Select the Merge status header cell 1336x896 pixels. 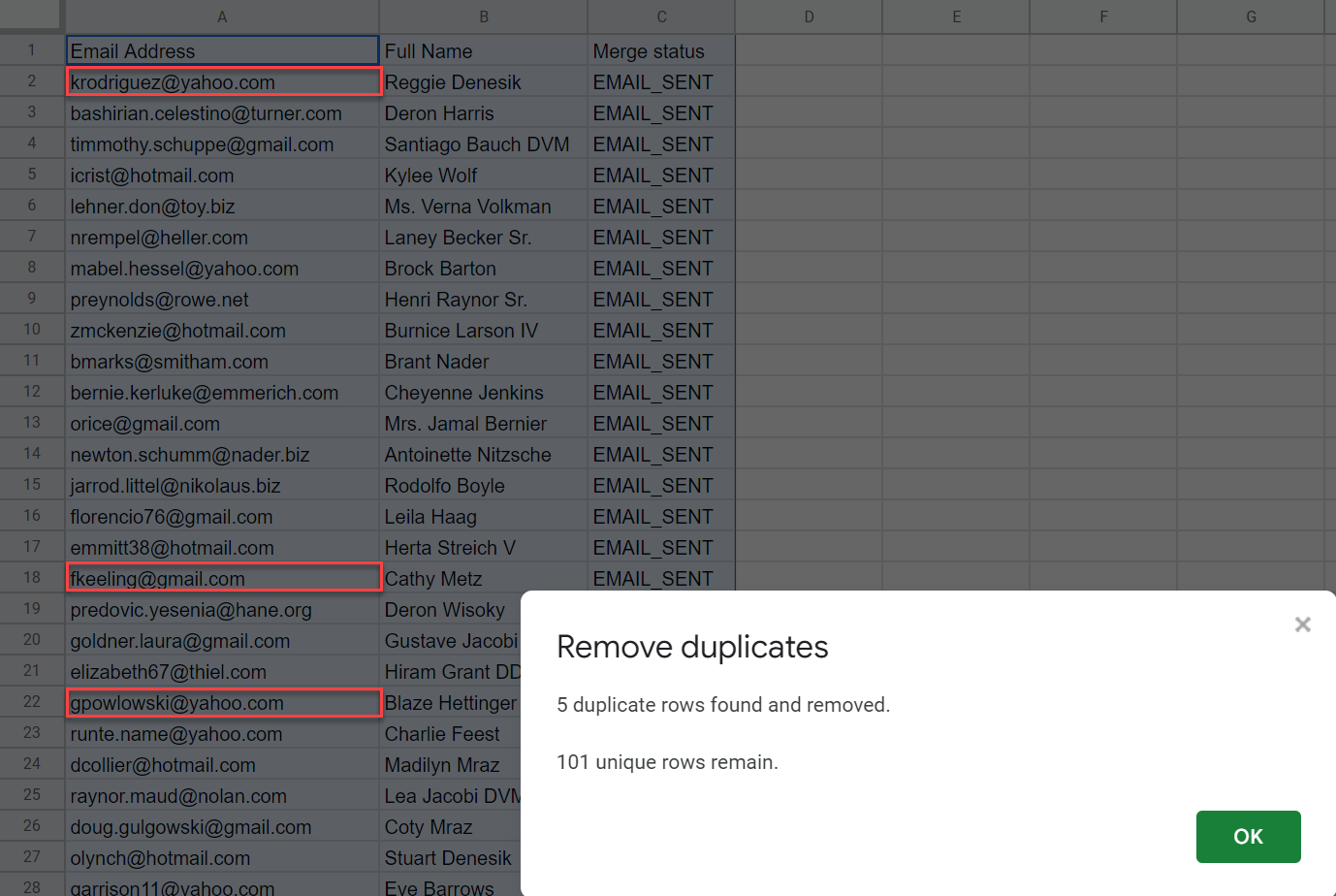(x=661, y=51)
